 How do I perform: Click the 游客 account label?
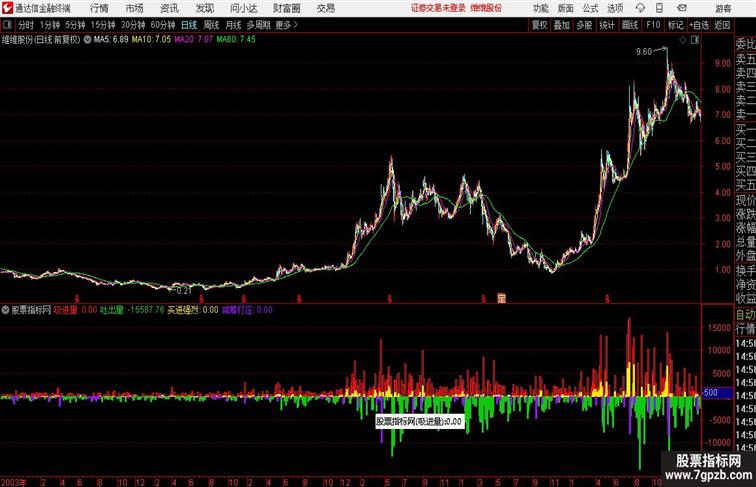click(723, 8)
